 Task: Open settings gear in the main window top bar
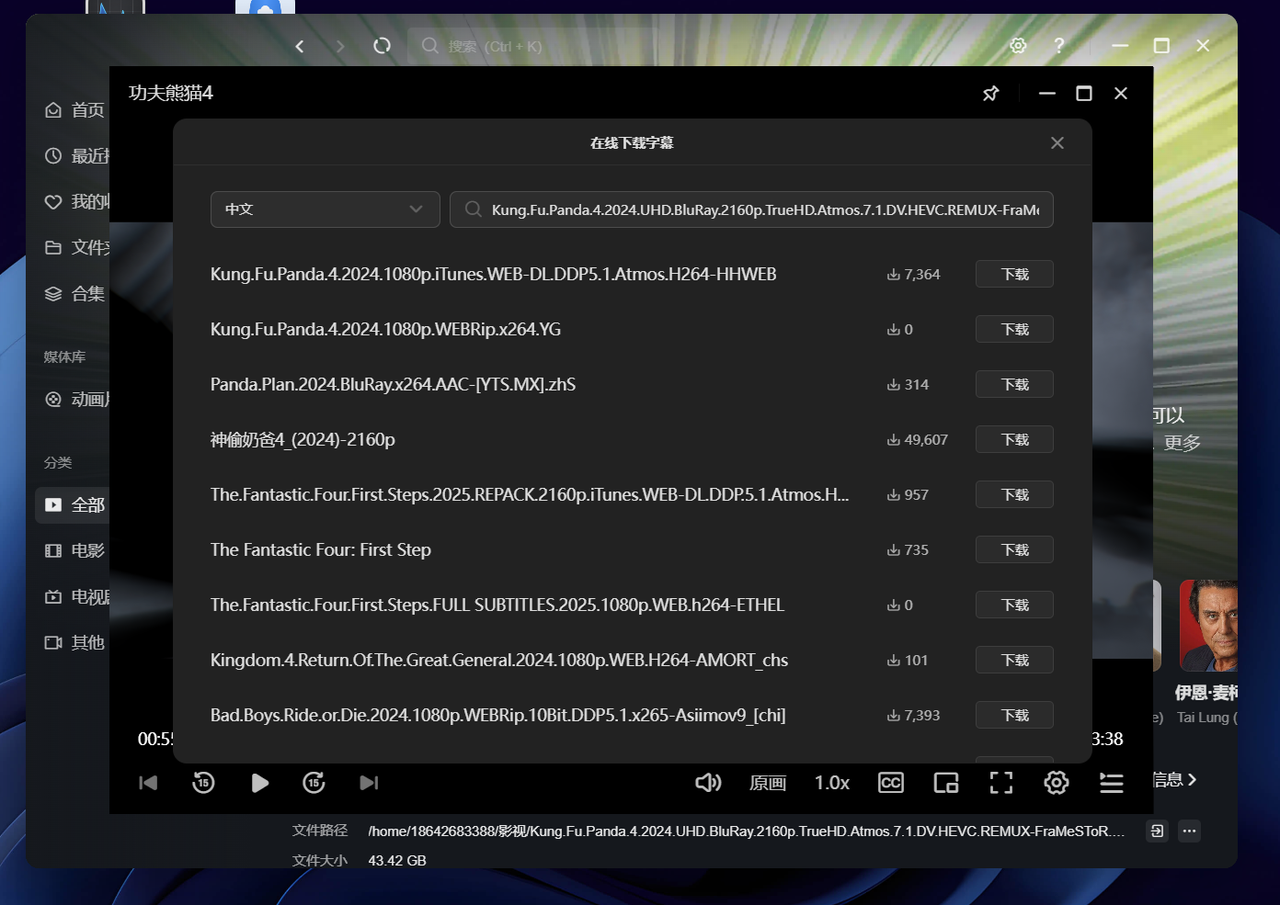pos(1018,46)
